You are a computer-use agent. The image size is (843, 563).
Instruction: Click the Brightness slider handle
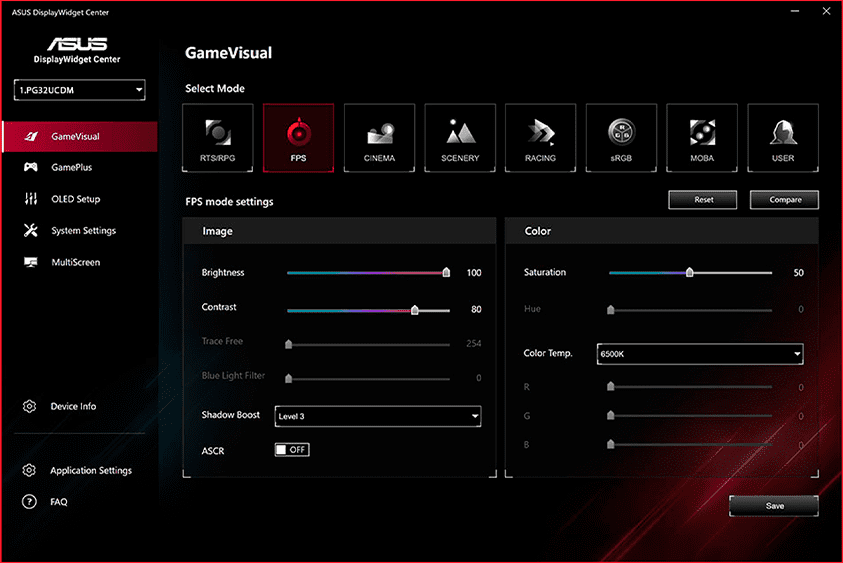point(446,273)
